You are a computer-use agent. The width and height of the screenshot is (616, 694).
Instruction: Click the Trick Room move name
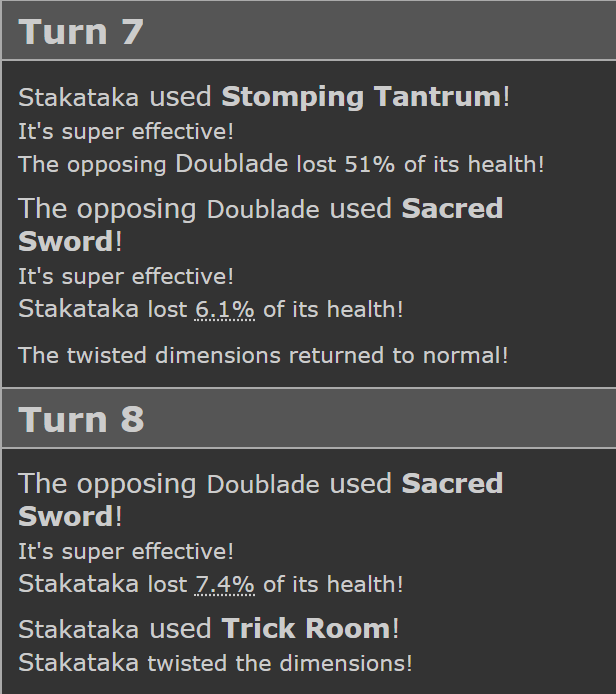click(306, 628)
